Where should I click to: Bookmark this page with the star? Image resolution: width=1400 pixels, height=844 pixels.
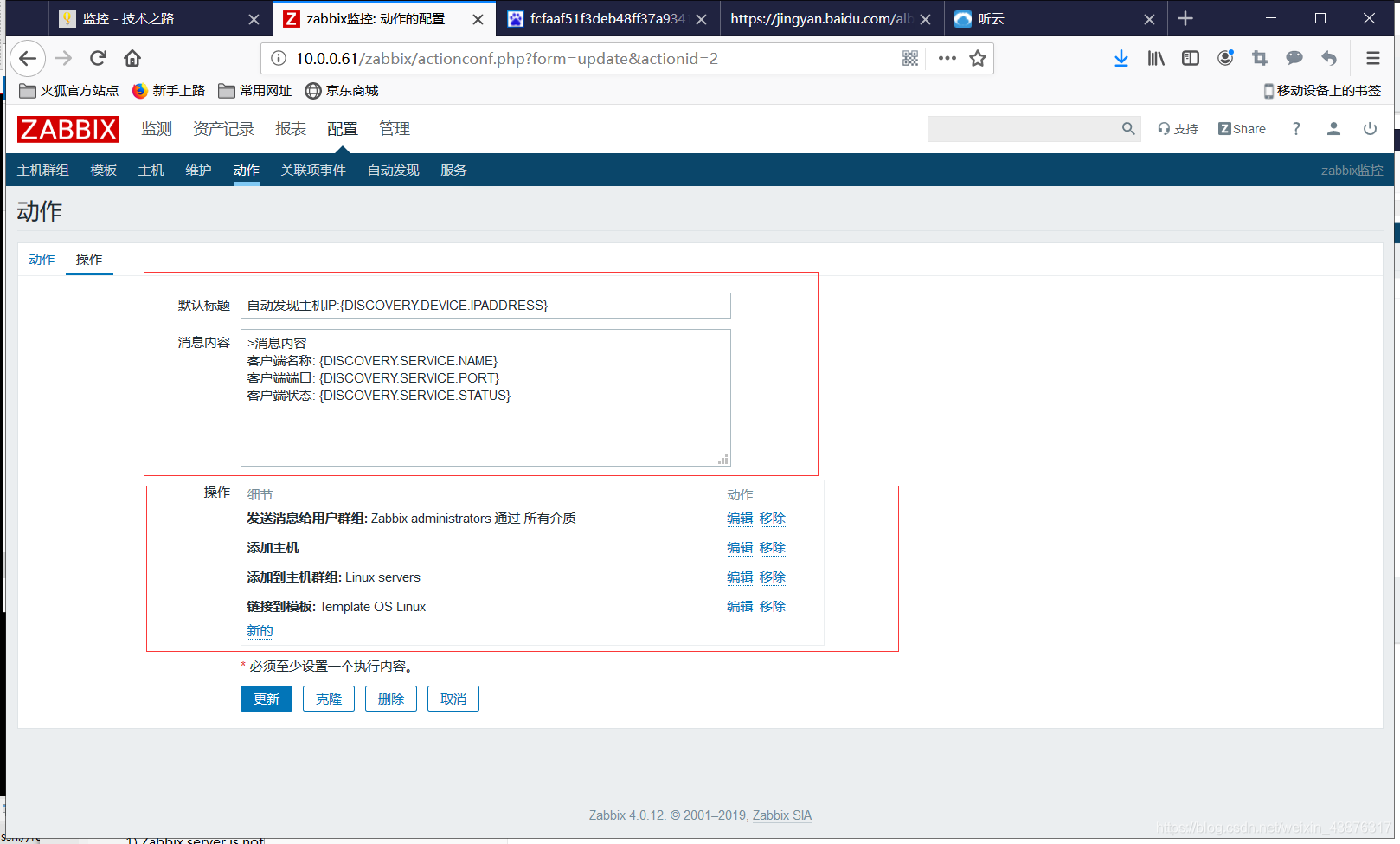pos(978,58)
